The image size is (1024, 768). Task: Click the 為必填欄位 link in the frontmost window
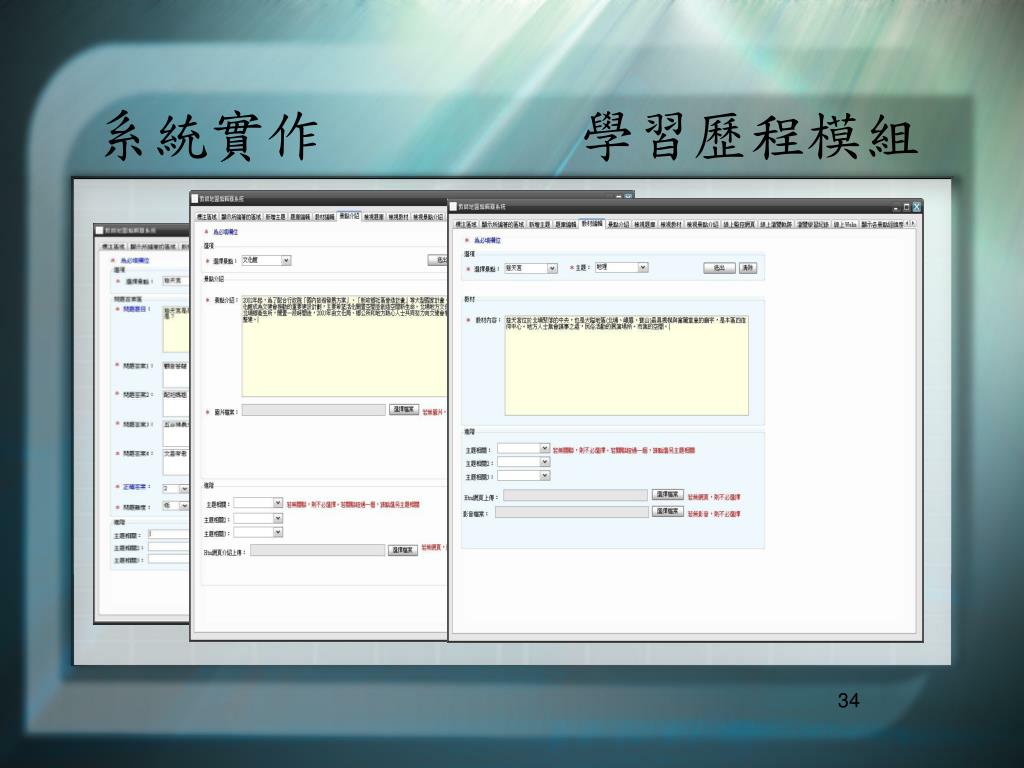[x=488, y=241]
